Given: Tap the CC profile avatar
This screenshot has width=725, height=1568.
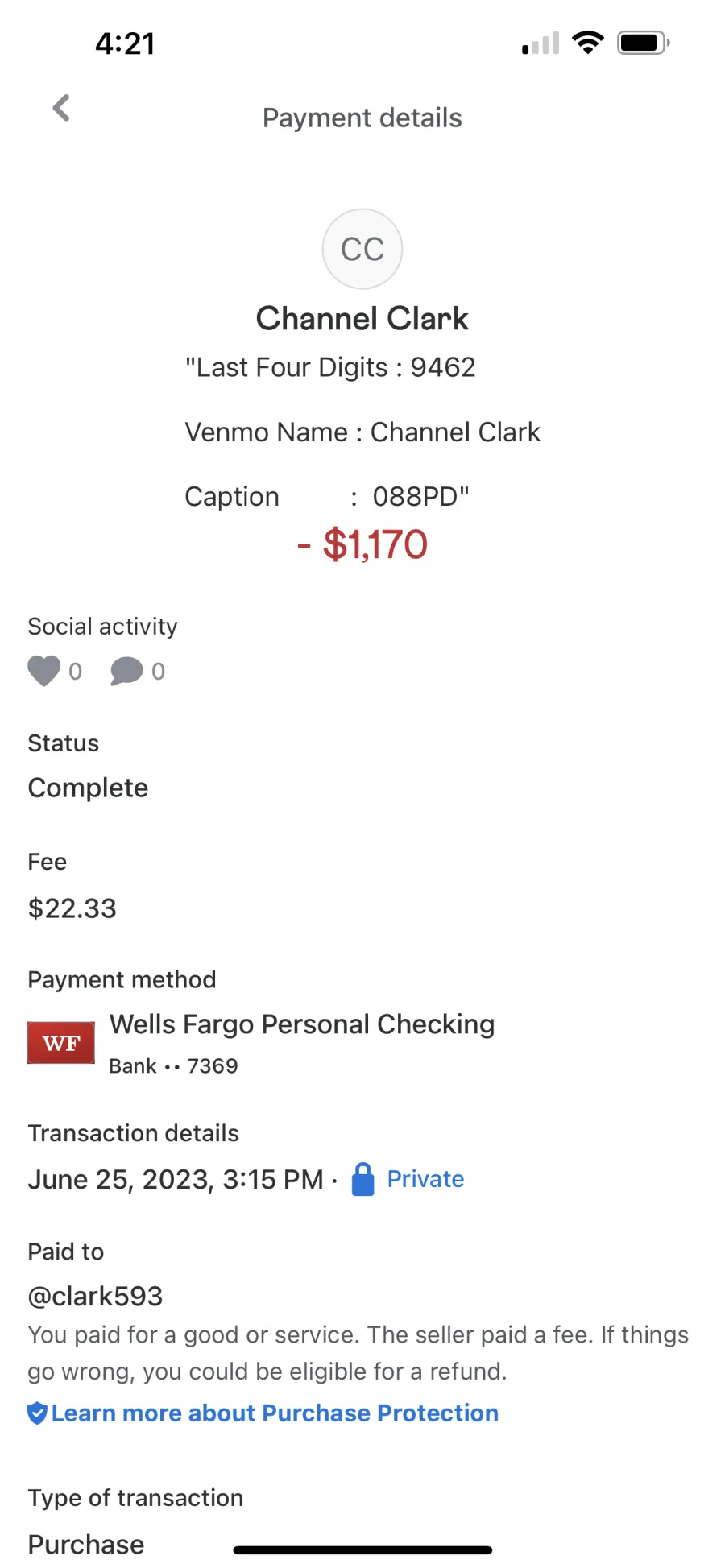Looking at the screenshot, I should [362, 249].
